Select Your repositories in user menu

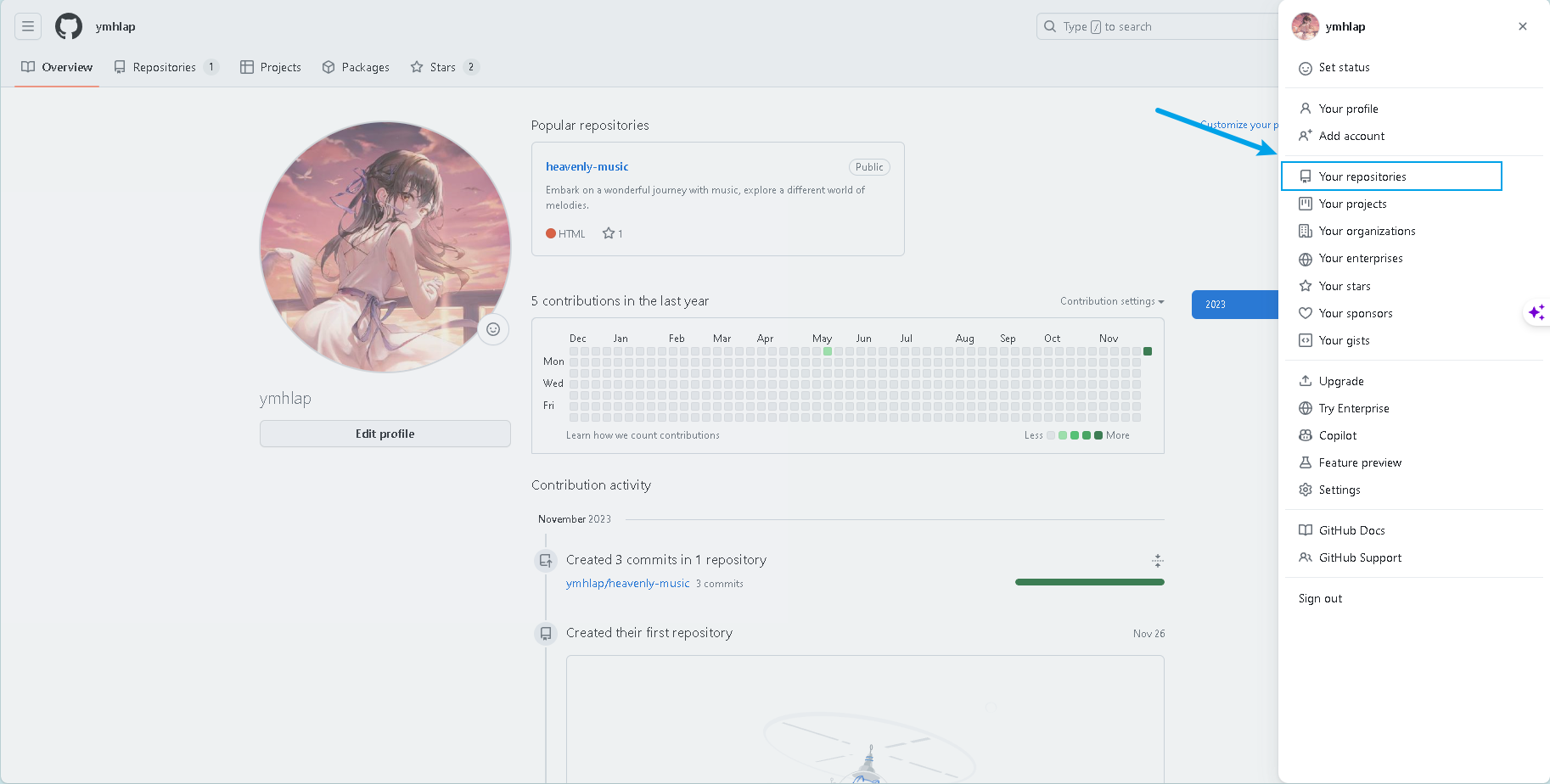coord(1362,176)
